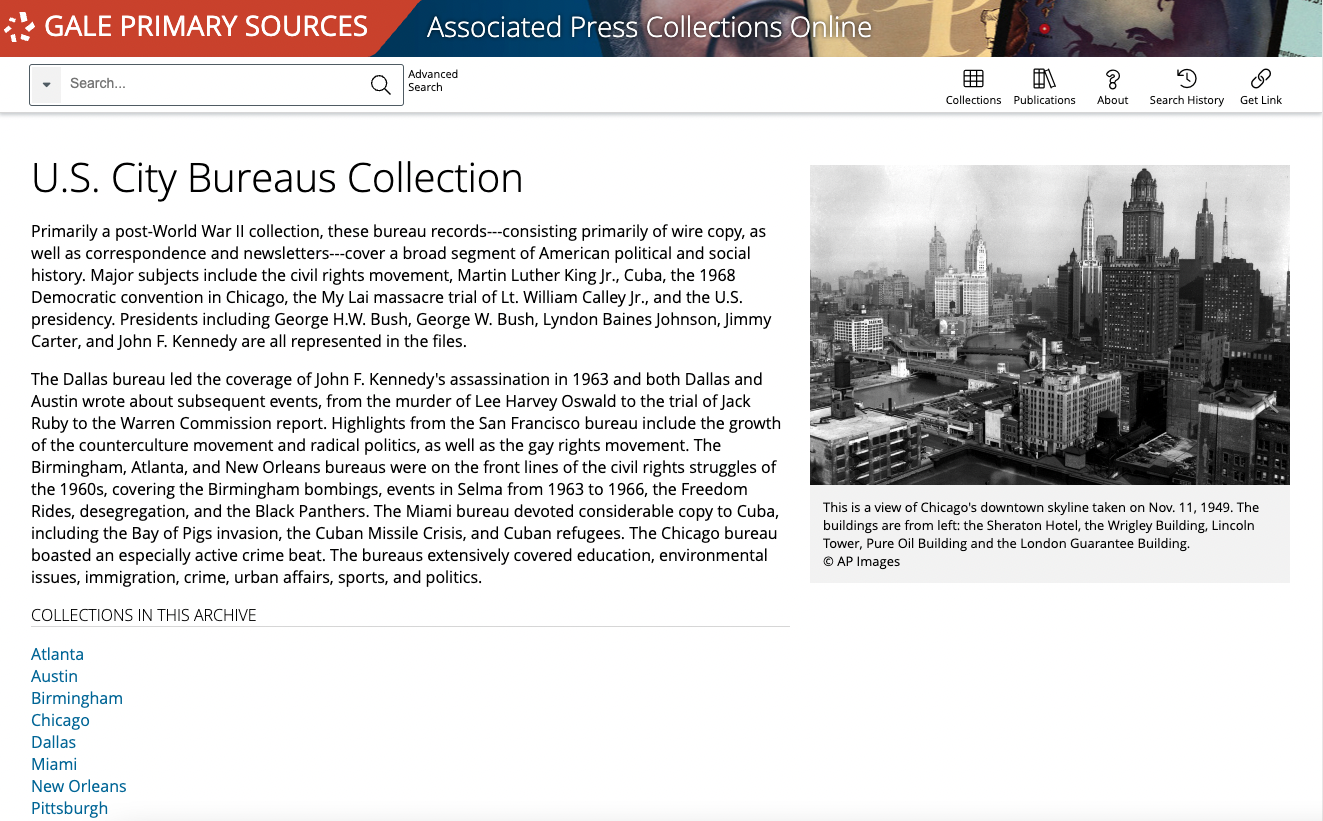Open the Birmingham collection link
The height and width of the screenshot is (821, 1323).
tap(77, 698)
